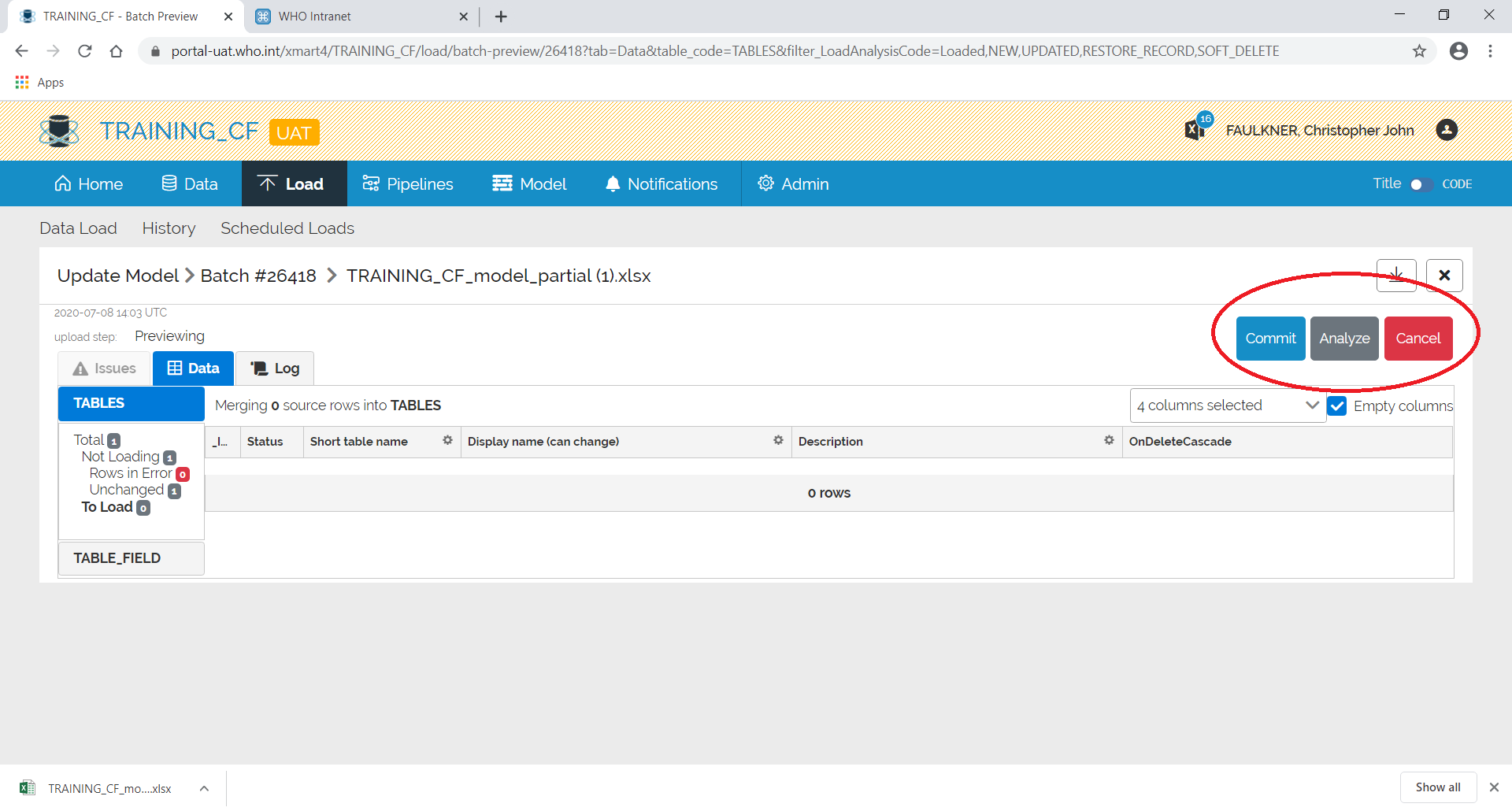Open the Chrome three-dot menu
The height and width of the screenshot is (811, 1512).
coord(1490,50)
